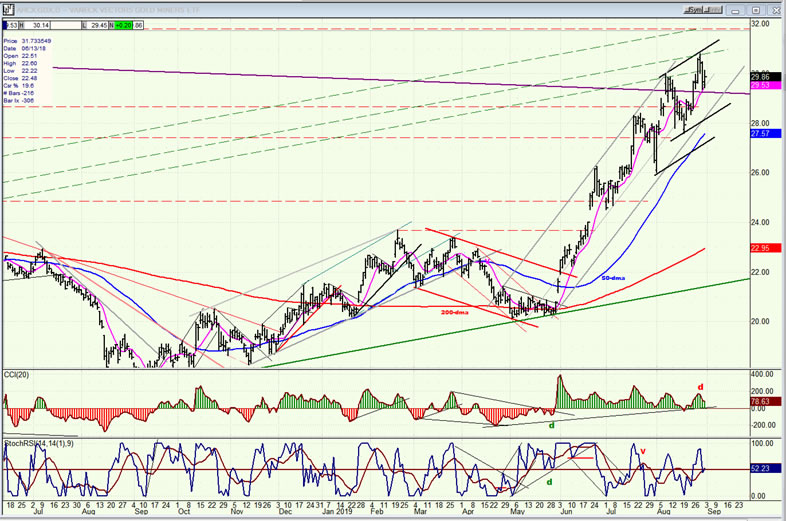Click the 24.00 price axis label

point(760,222)
